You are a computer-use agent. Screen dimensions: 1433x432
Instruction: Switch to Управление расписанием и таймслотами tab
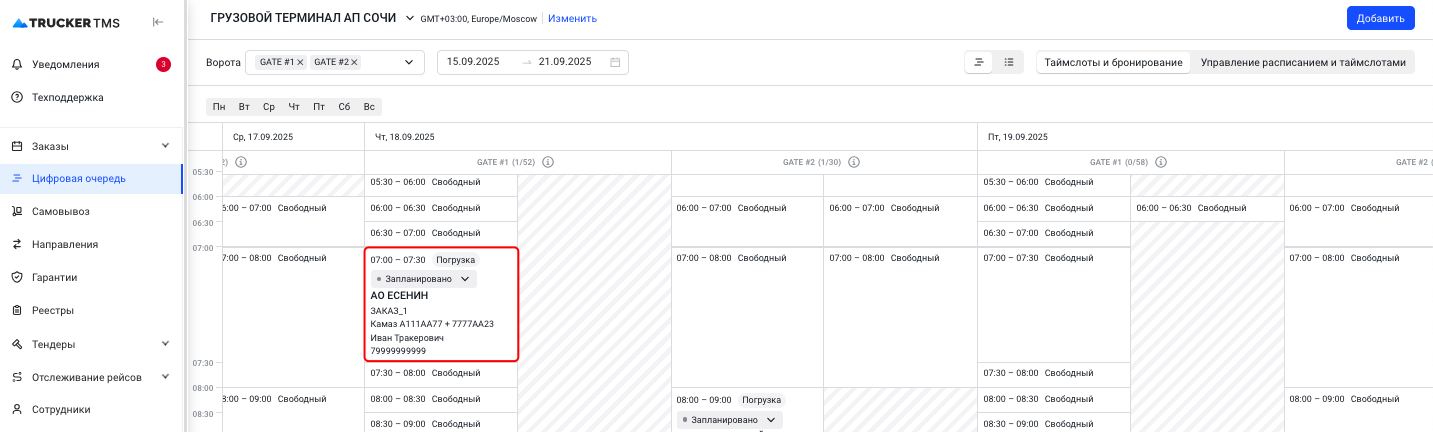[x=1302, y=62]
